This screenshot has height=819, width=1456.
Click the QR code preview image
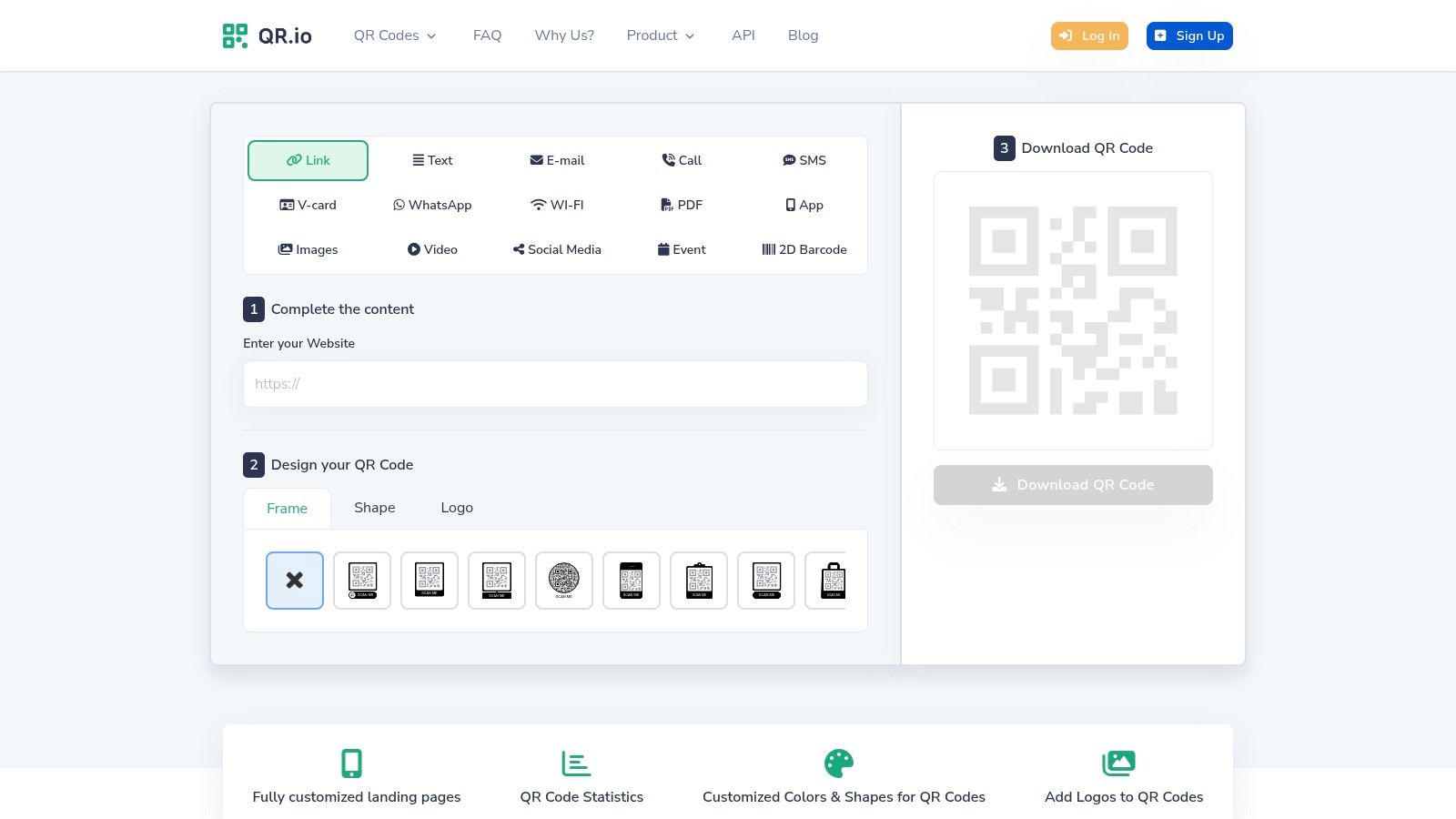click(x=1073, y=310)
